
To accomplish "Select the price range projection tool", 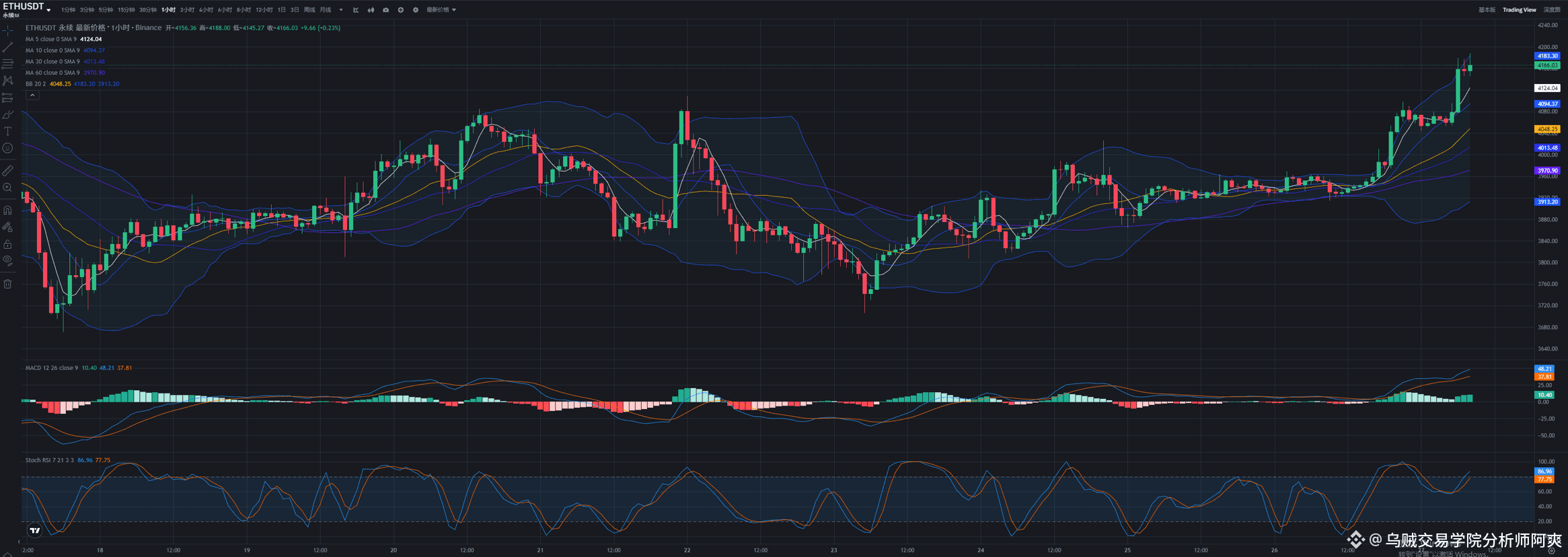I will (7, 98).
